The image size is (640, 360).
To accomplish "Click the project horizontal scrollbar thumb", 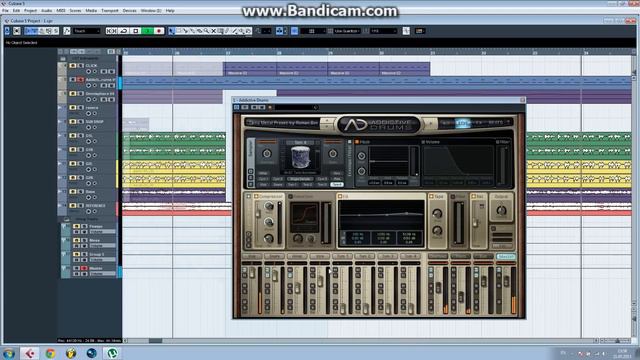I will (155, 340).
